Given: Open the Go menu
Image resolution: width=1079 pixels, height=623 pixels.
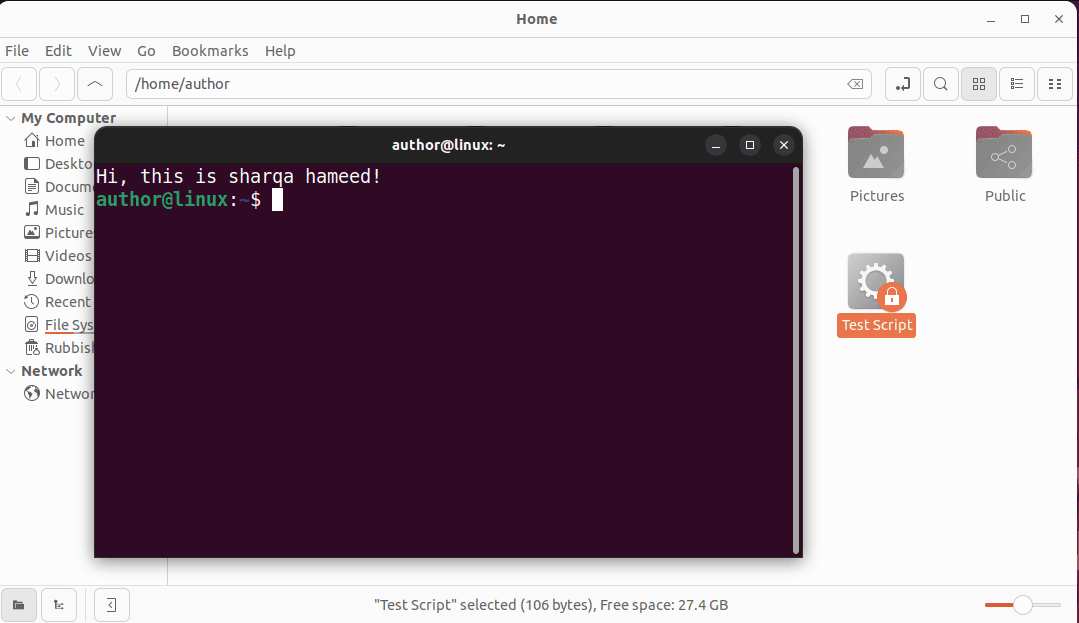Looking at the screenshot, I should click(146, 51).
